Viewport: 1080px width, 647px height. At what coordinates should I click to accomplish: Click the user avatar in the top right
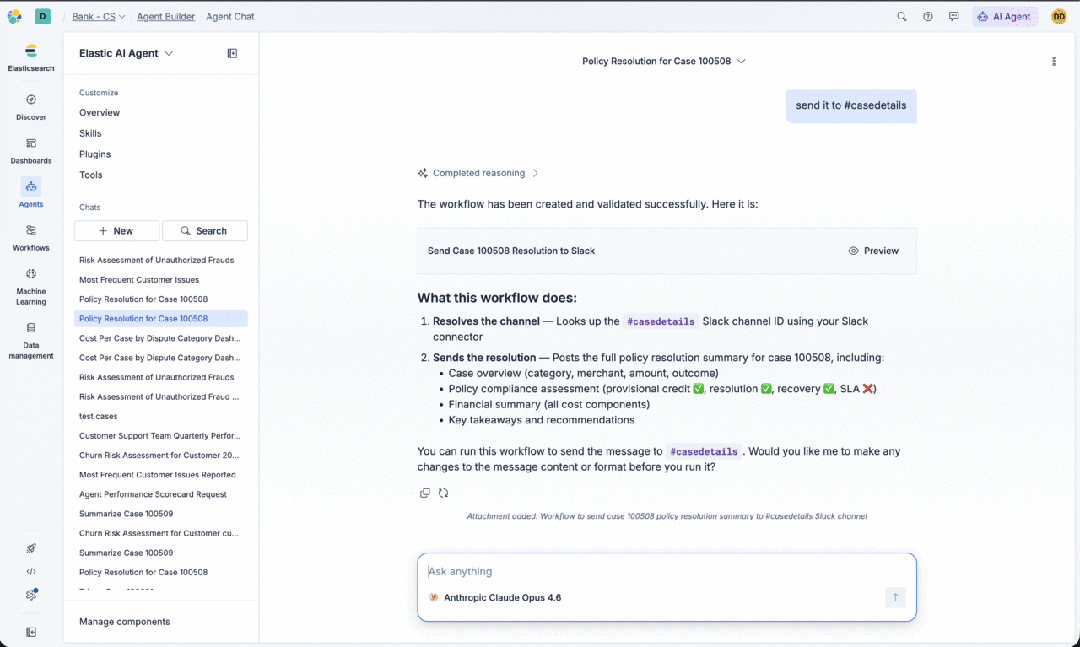(x=1059, y=17)
